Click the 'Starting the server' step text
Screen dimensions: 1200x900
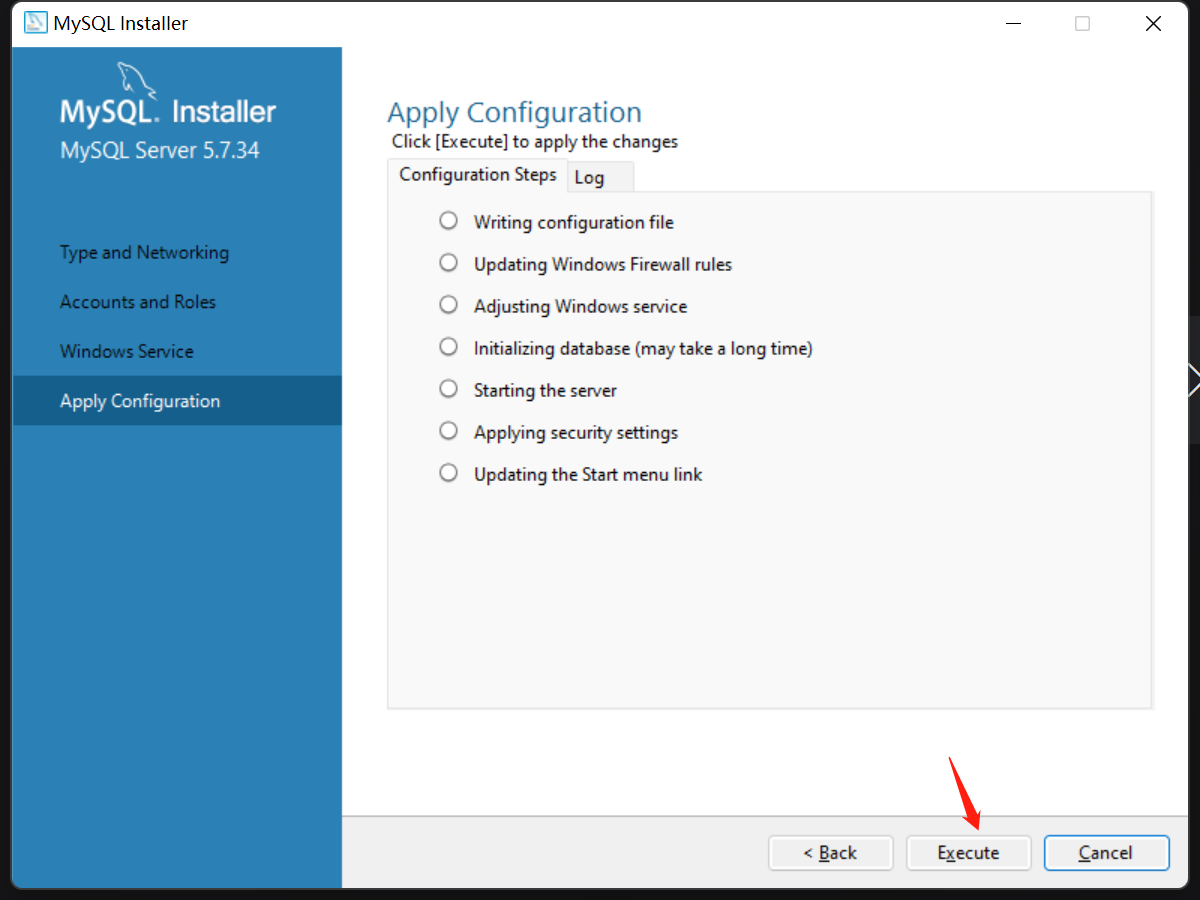pos(546,391)
